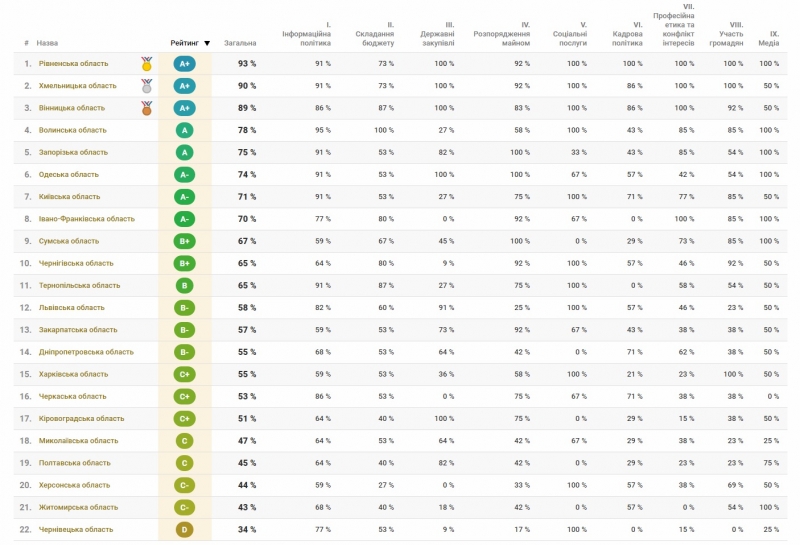Click the Складання бюджету column header
Image resolution: width=800 pixels, height=545 pixels.
[374, 40]
